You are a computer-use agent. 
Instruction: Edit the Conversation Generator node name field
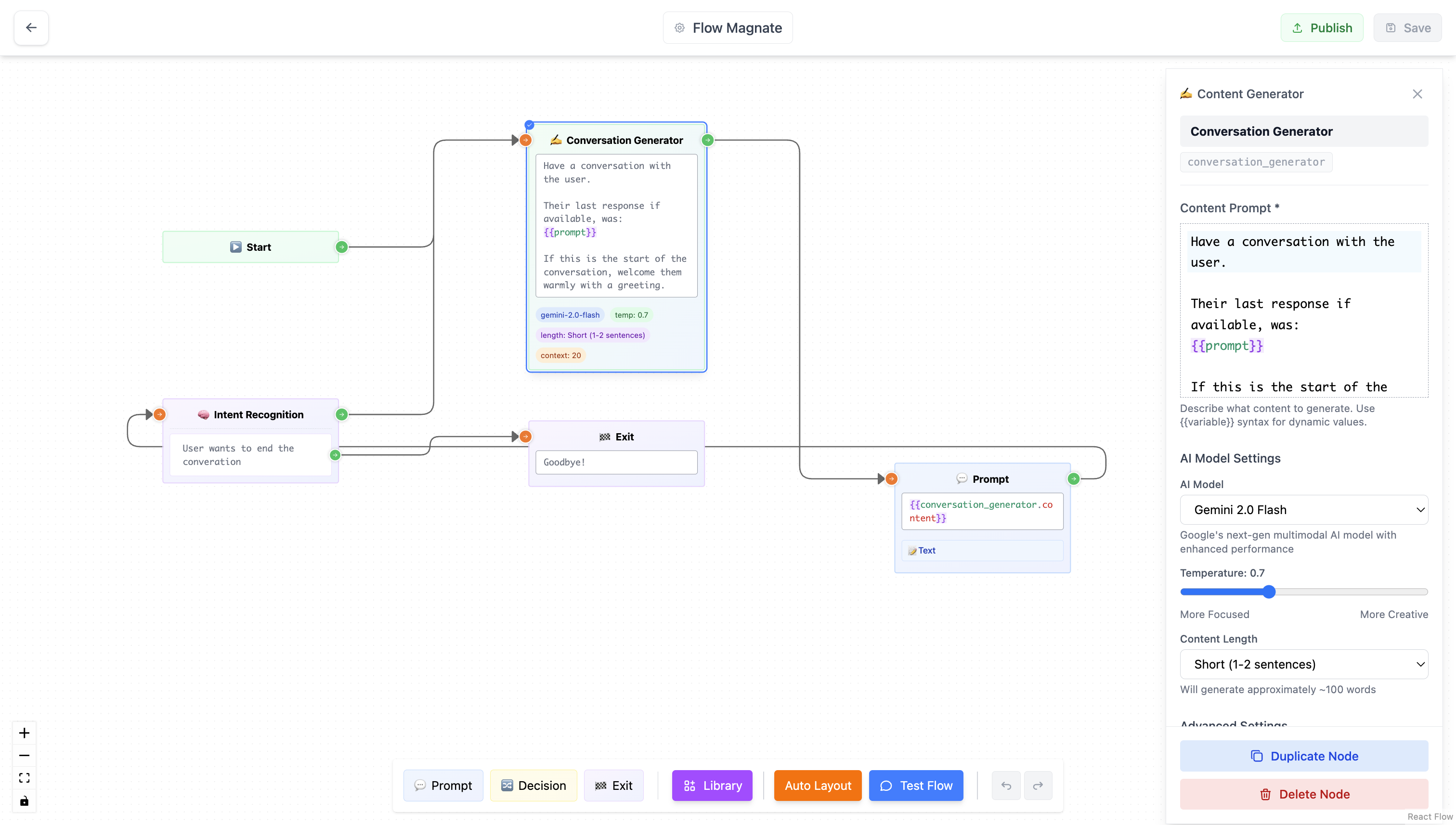[1303, 131]
